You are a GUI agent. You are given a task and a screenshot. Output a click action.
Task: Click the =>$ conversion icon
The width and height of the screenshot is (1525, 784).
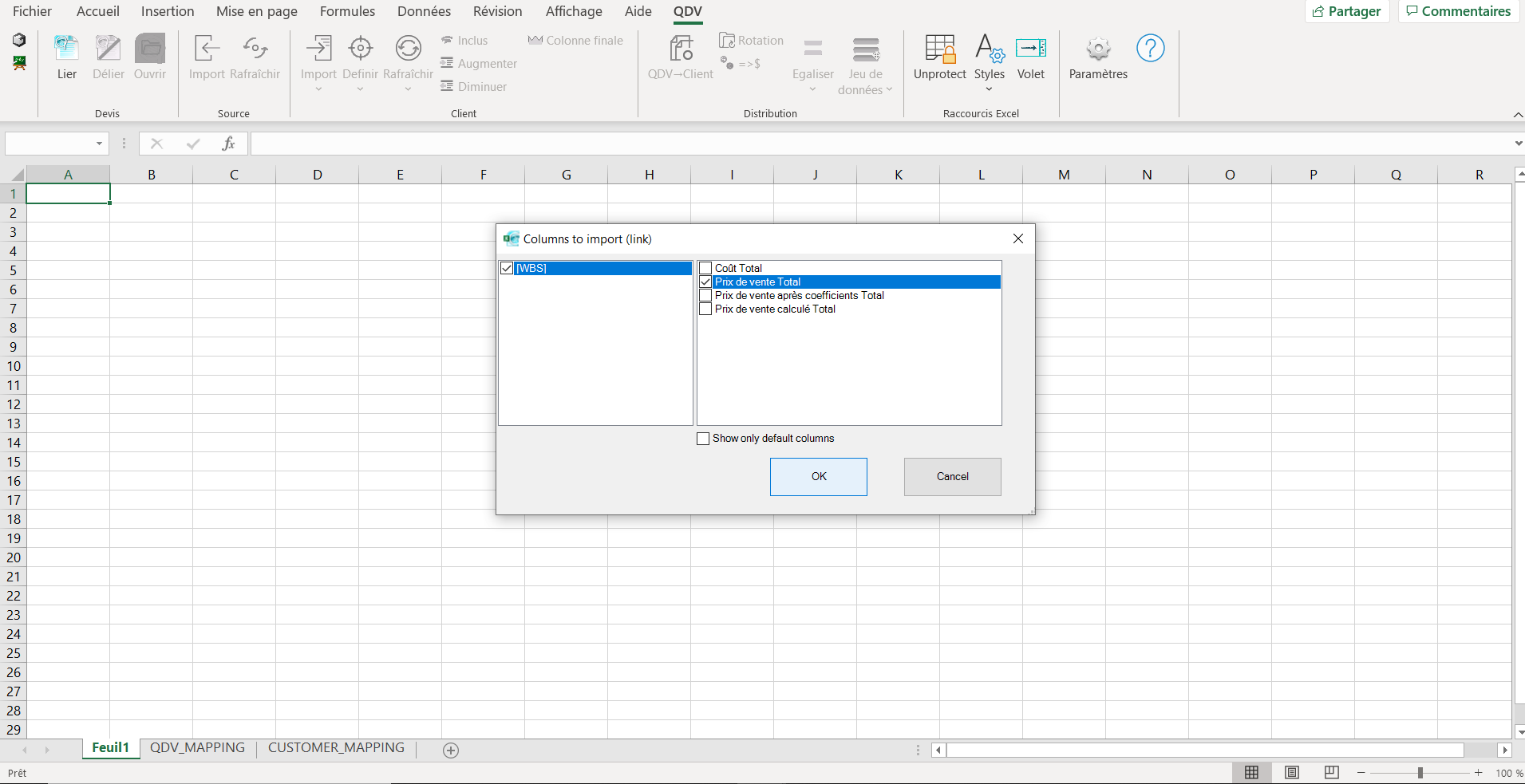741,63
